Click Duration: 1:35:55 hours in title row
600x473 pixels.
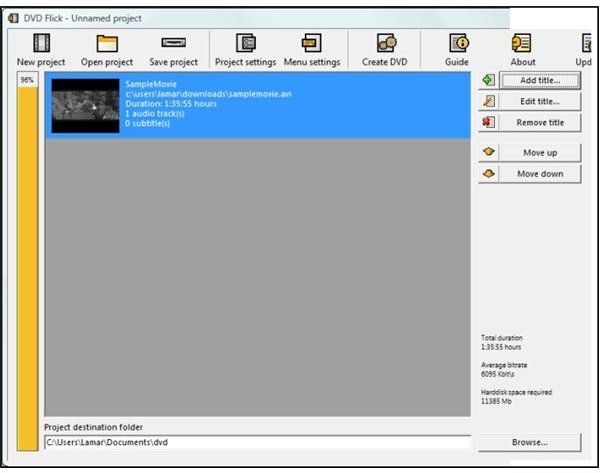171,104
